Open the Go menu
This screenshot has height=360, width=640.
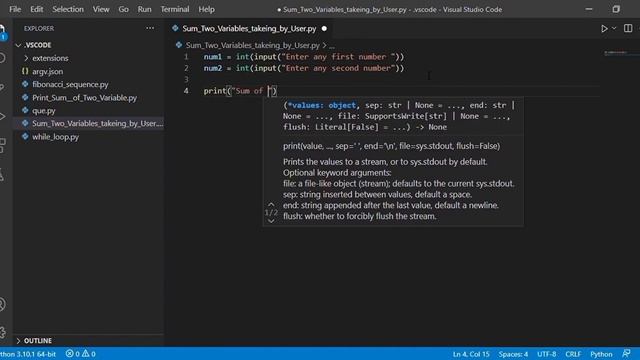[123, 9]
